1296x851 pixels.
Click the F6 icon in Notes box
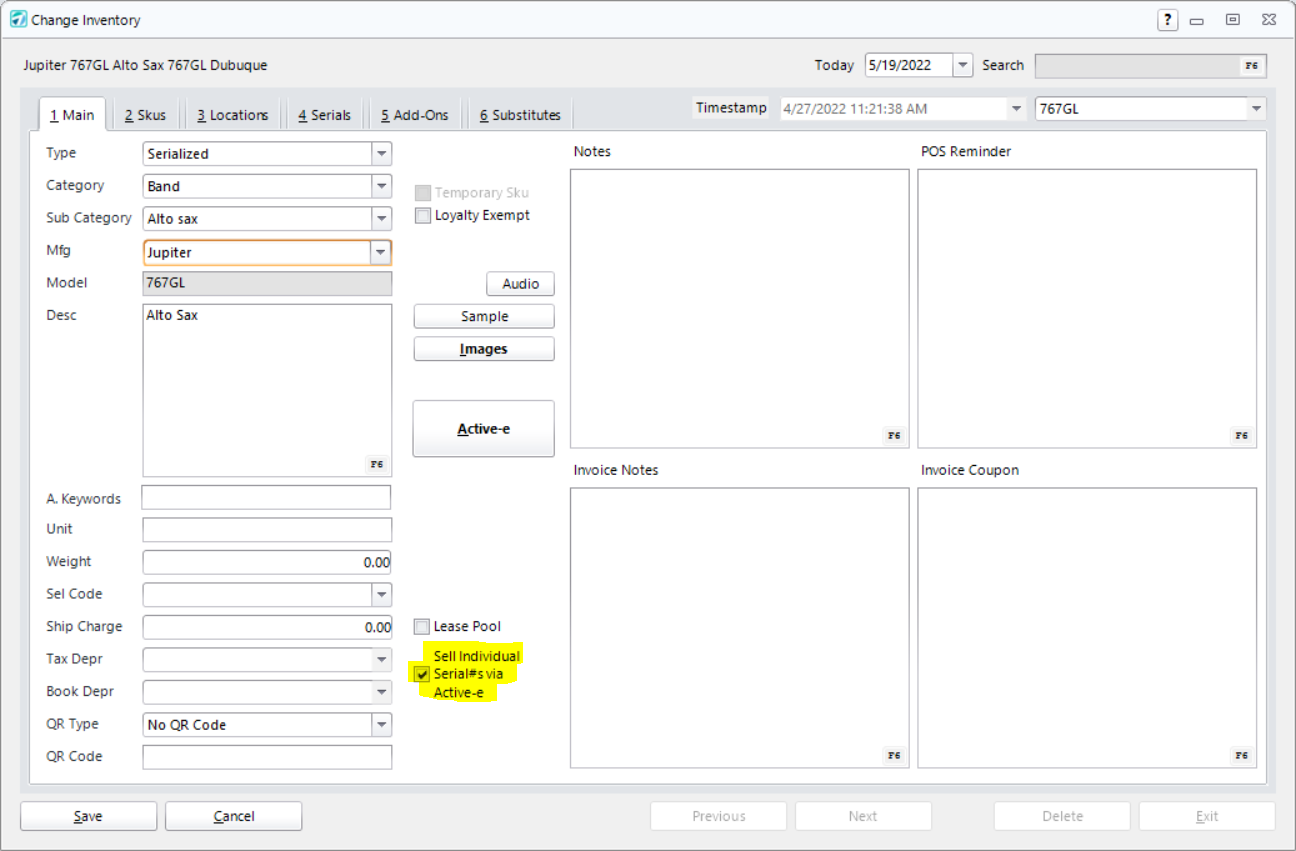tap(893, 435)
